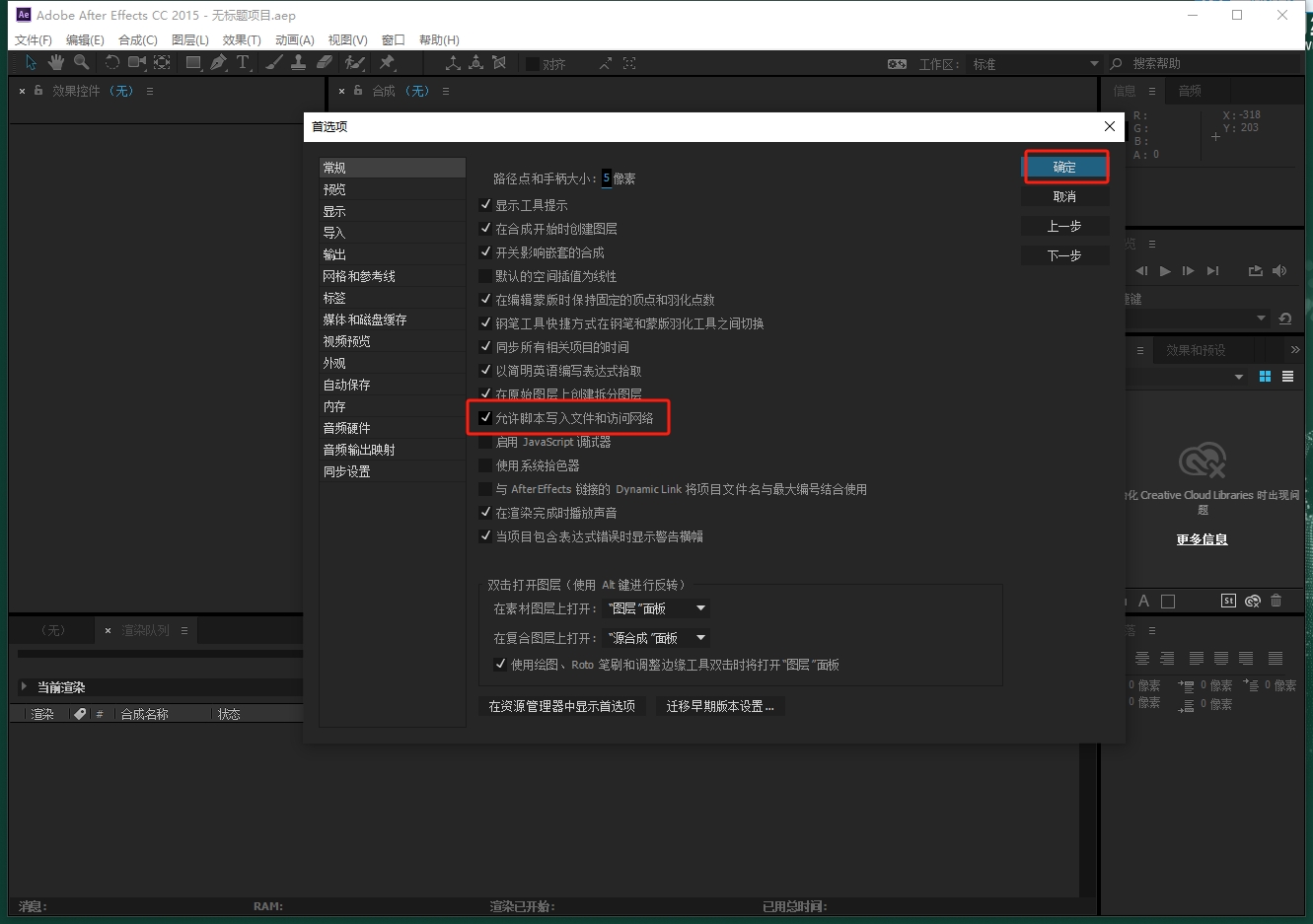Confirm preferences with 确定 button
This screenshot has width=1313, height=924.
tap(1064, 168)
